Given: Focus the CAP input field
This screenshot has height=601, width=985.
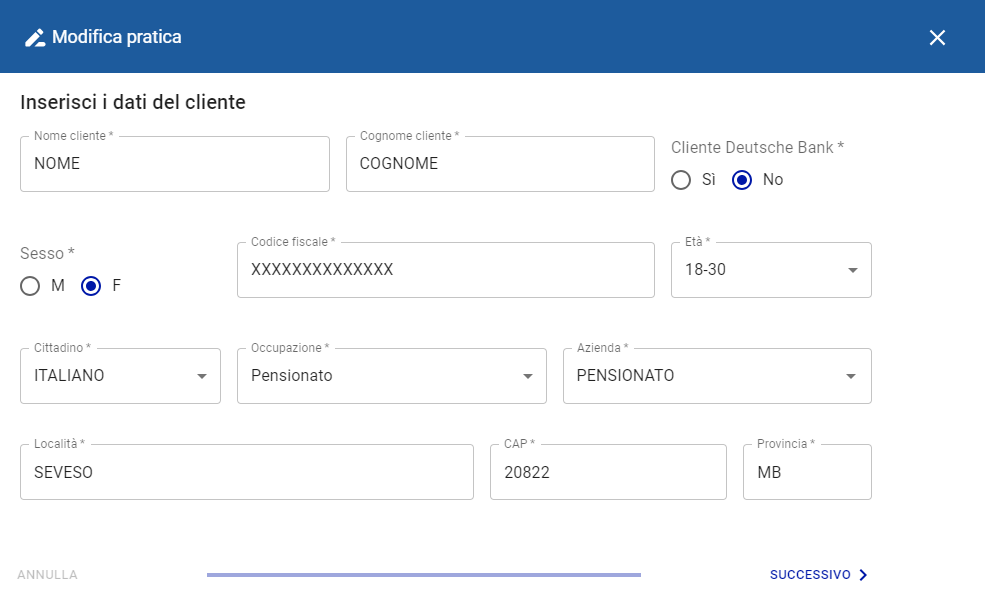Looking at the screenshot, I should 607,472.
